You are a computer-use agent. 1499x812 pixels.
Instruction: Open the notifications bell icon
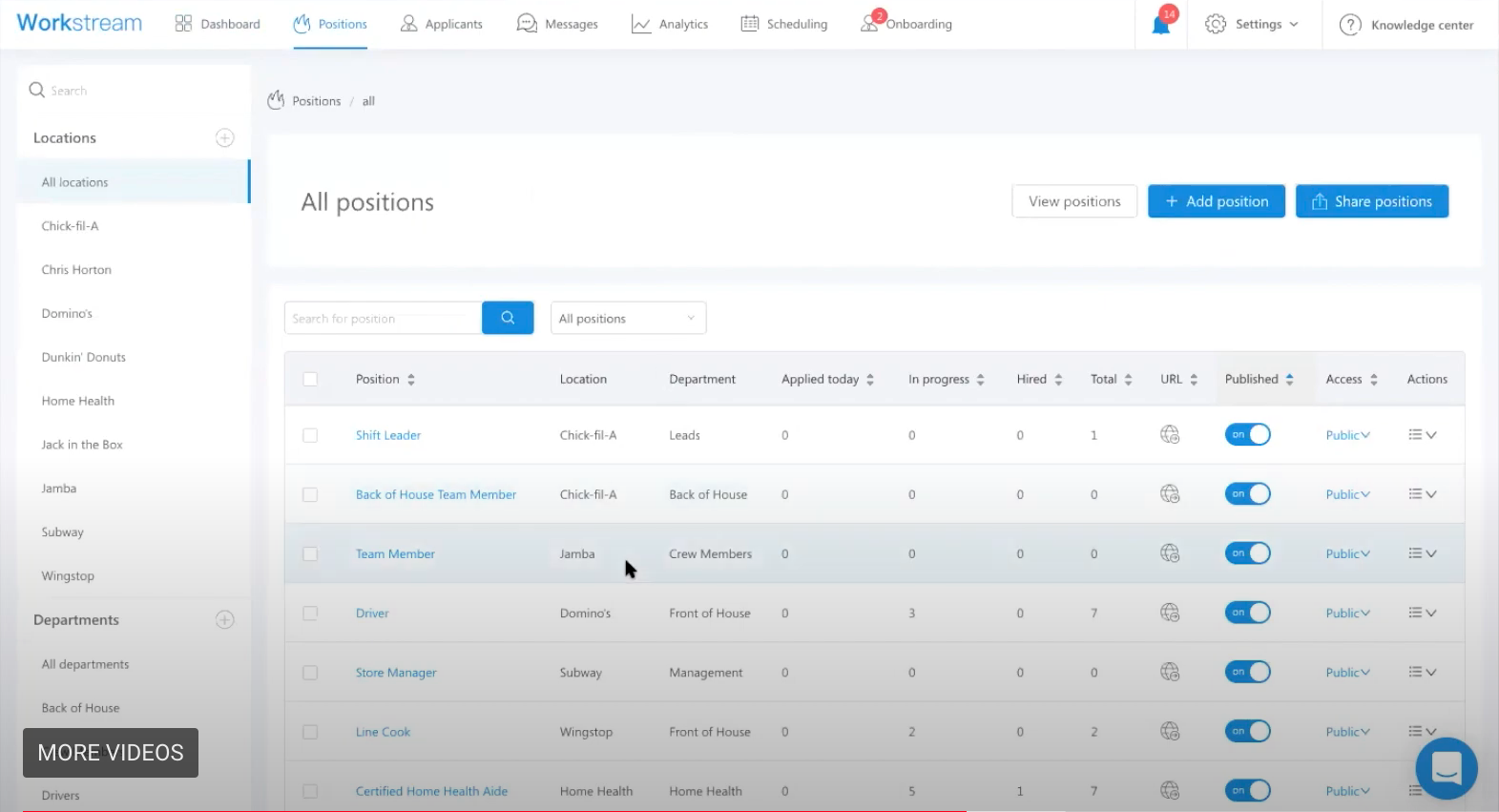click(x=1160, y=25)
